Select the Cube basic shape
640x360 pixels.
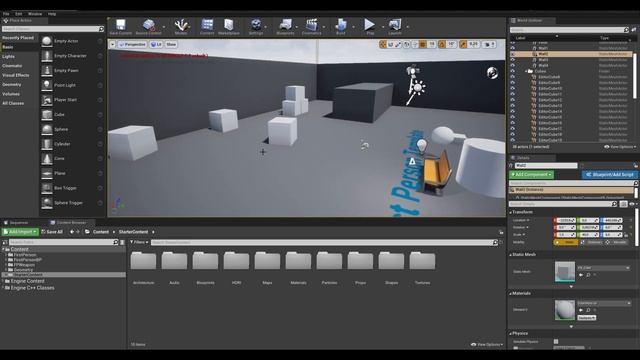[71, 115]
